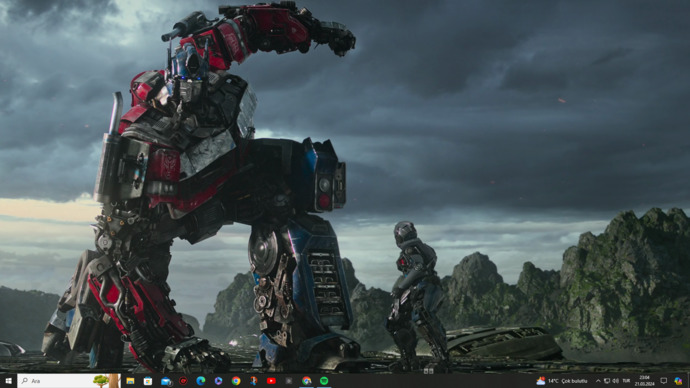Change TUR keyboard input language
The width and height of the screenshot is (690, 388).
click(x=626, y=381)
